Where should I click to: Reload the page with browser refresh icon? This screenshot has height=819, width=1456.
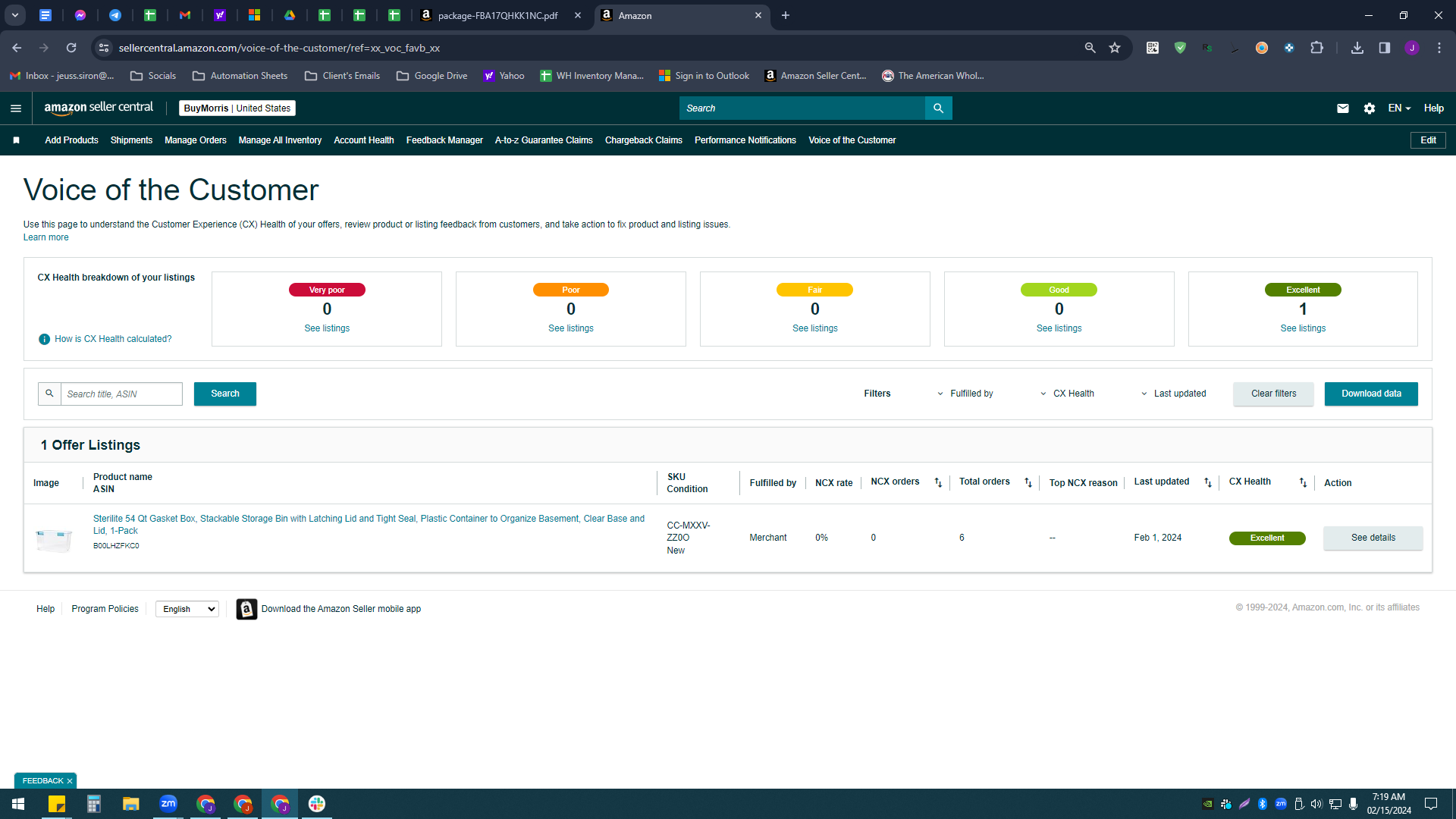pos(71,48)
